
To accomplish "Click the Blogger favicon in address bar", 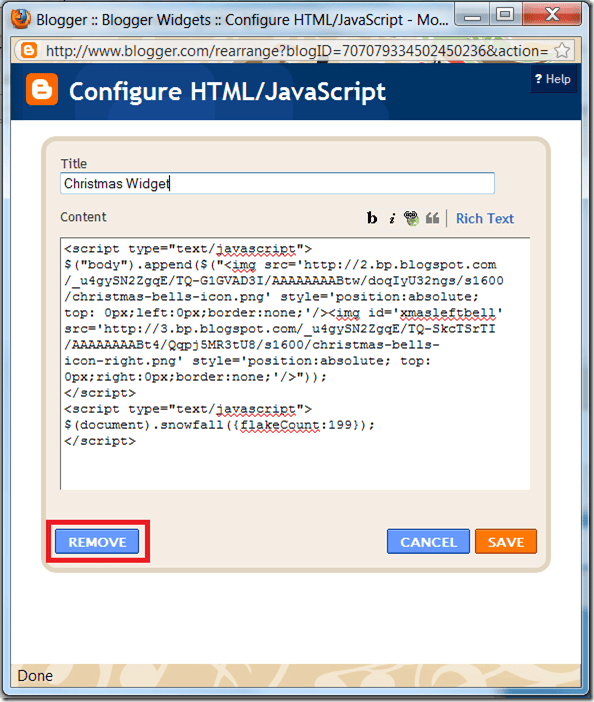I will click(x=29, y=51).
